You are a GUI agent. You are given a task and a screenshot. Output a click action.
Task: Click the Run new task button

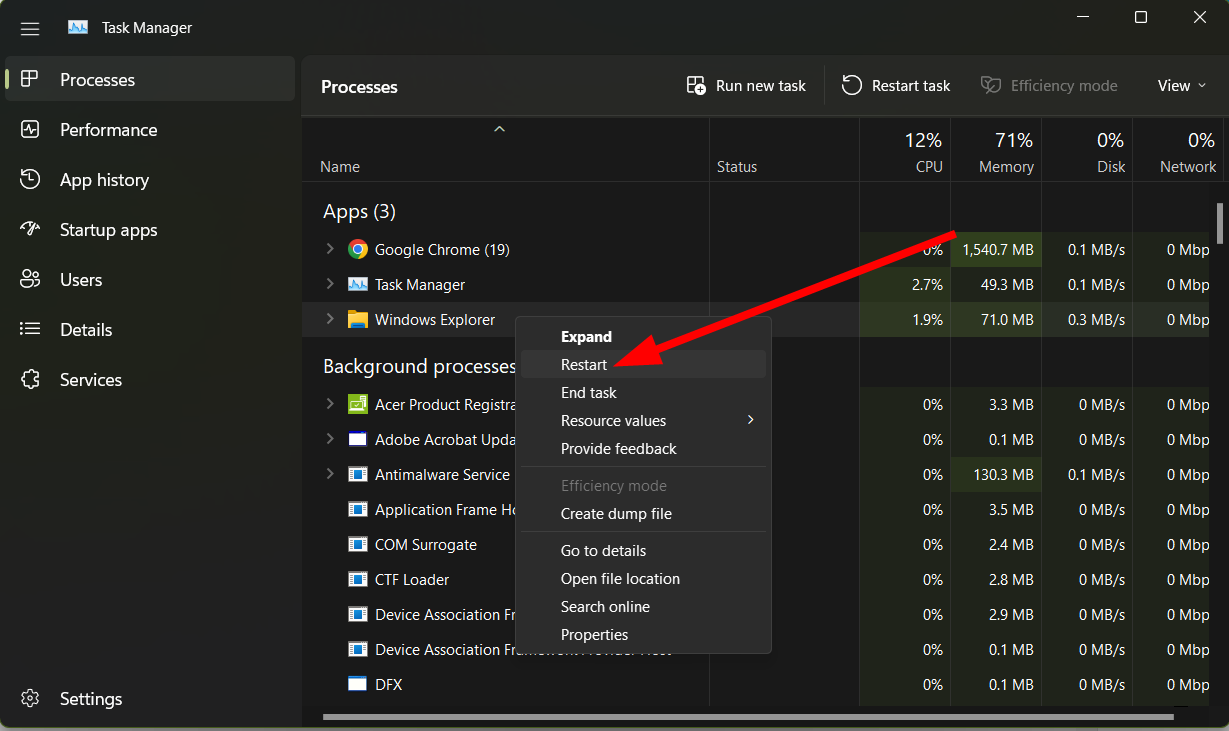click(746, 86)
